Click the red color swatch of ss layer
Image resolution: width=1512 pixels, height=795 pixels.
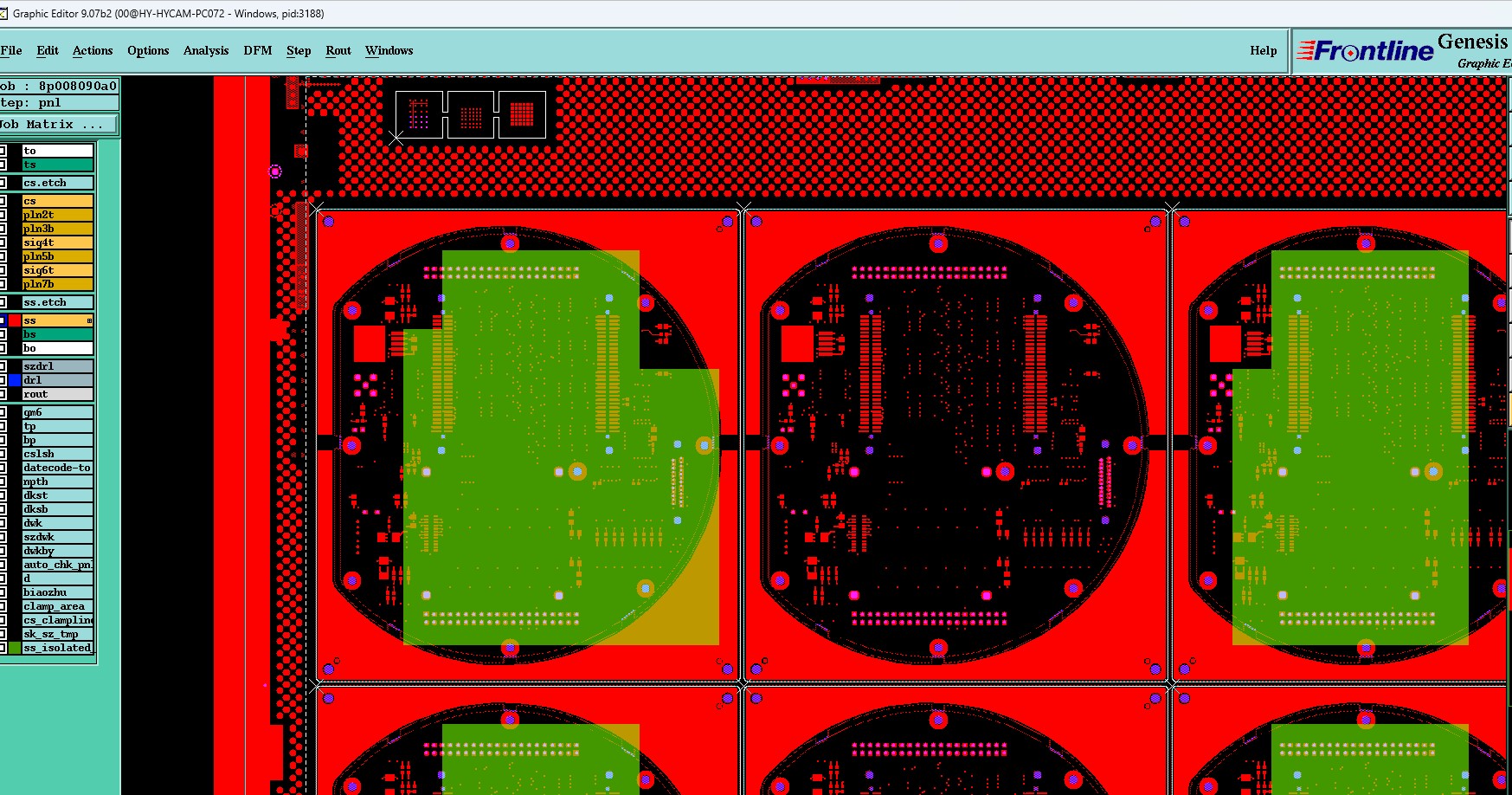tap(15, 320)
